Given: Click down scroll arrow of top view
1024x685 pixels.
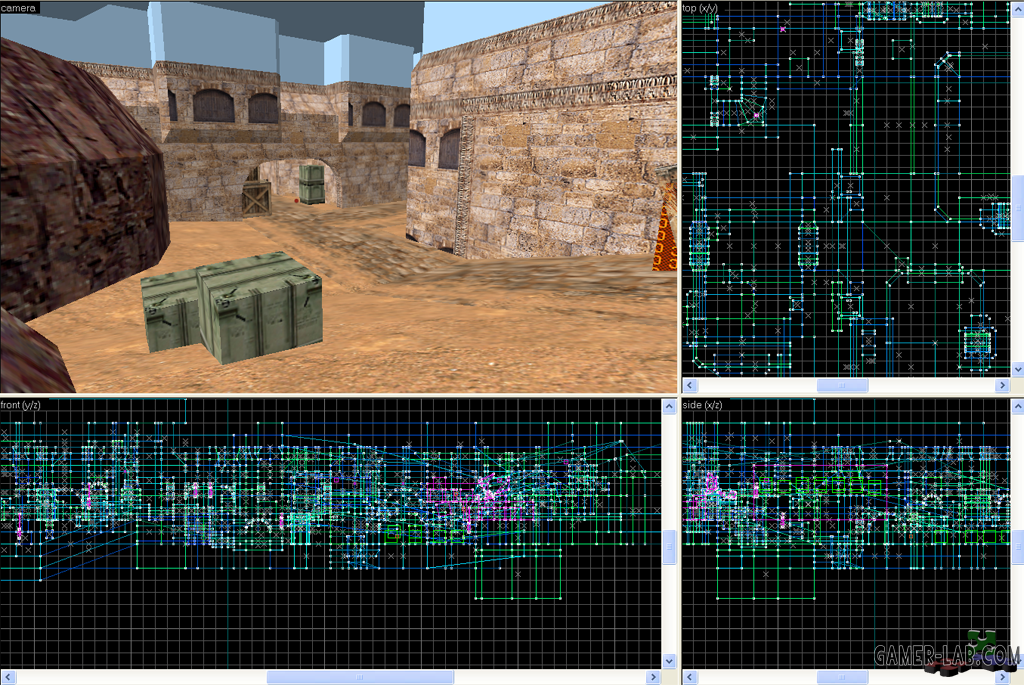Looking at the screenshot, I should (1018, 370).
